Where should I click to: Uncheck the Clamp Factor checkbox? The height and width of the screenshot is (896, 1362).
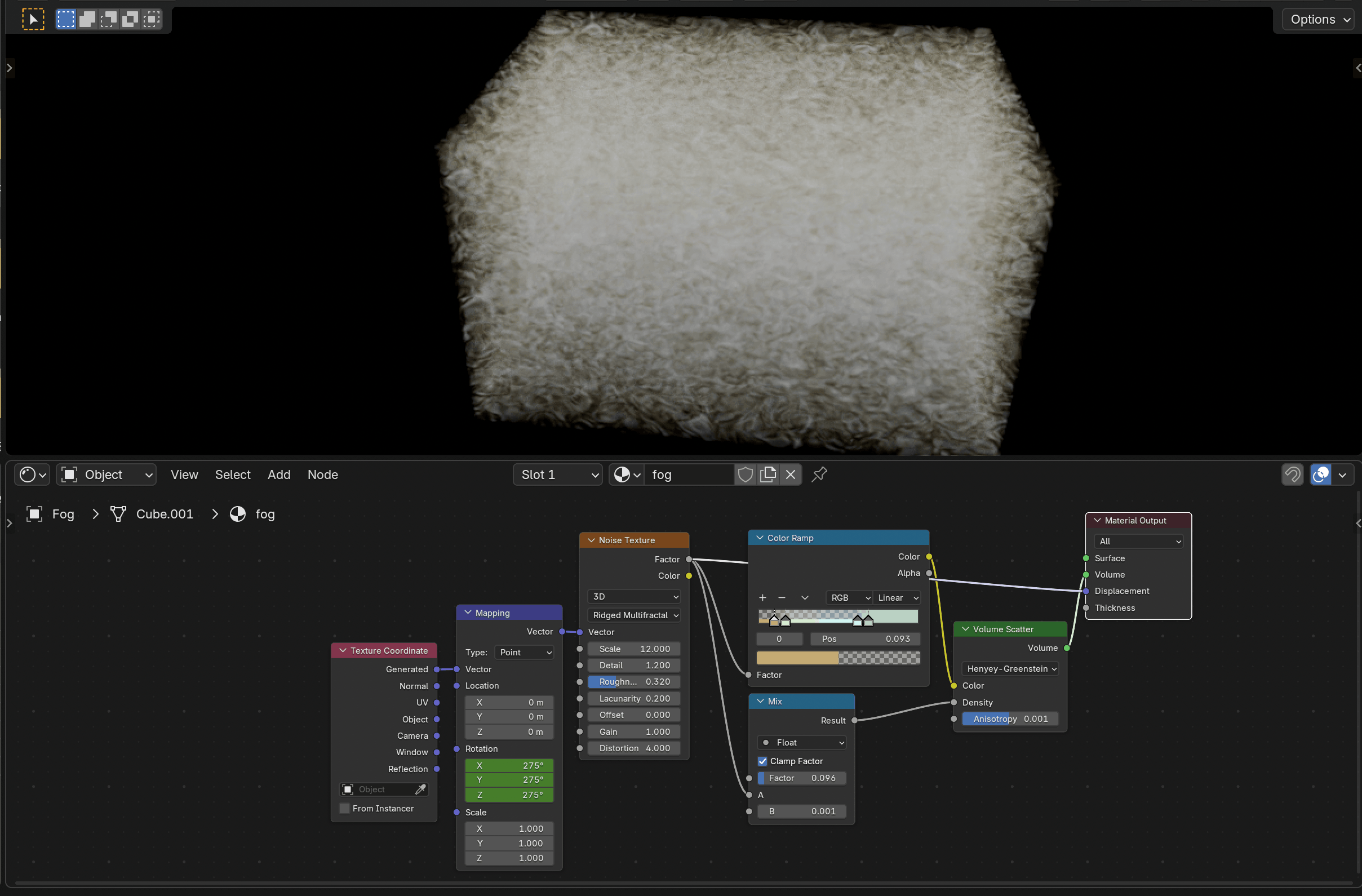coord(762,761)
